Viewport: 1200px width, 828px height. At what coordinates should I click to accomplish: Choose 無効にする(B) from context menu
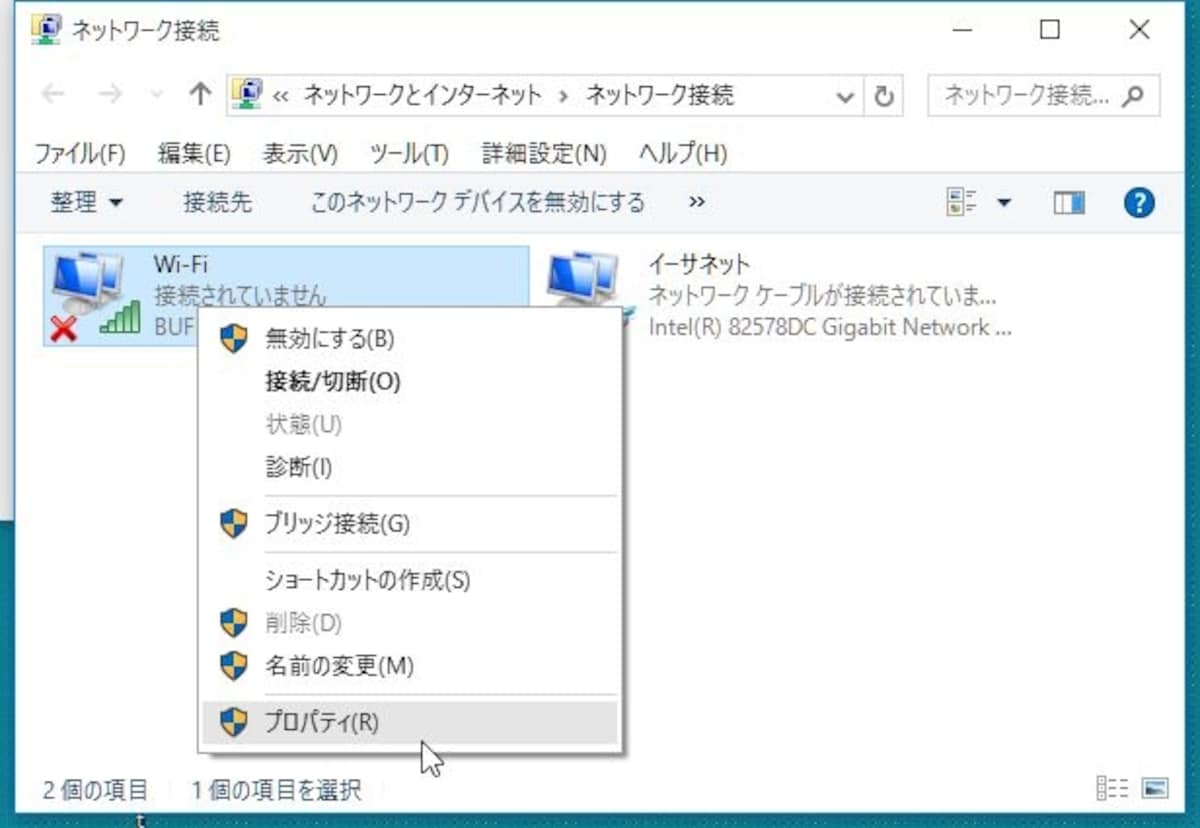pos(410,338)
